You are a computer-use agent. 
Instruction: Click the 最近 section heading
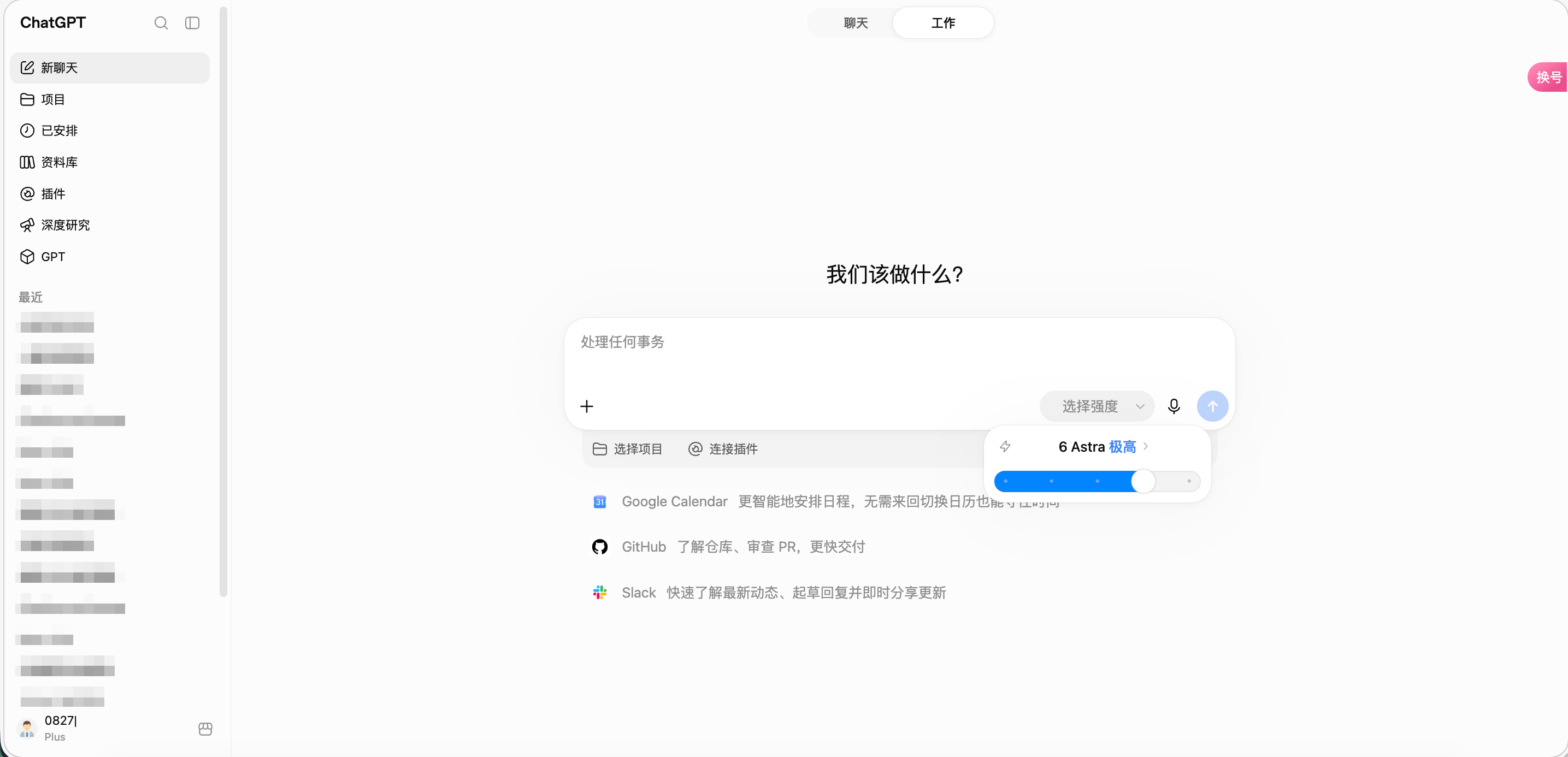click(31, 298)
